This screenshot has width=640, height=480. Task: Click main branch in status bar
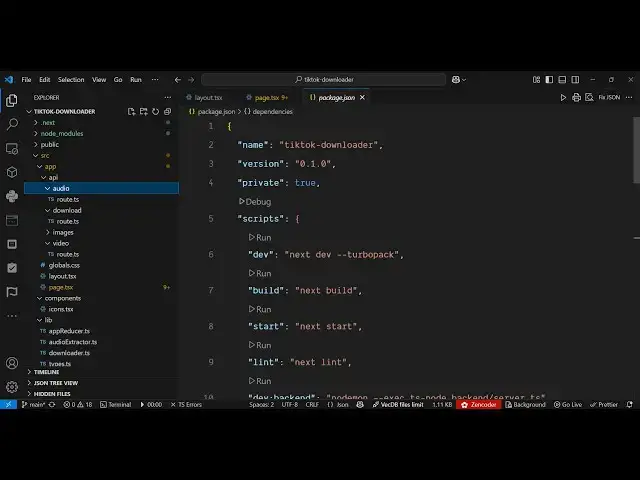coord(33,404)
